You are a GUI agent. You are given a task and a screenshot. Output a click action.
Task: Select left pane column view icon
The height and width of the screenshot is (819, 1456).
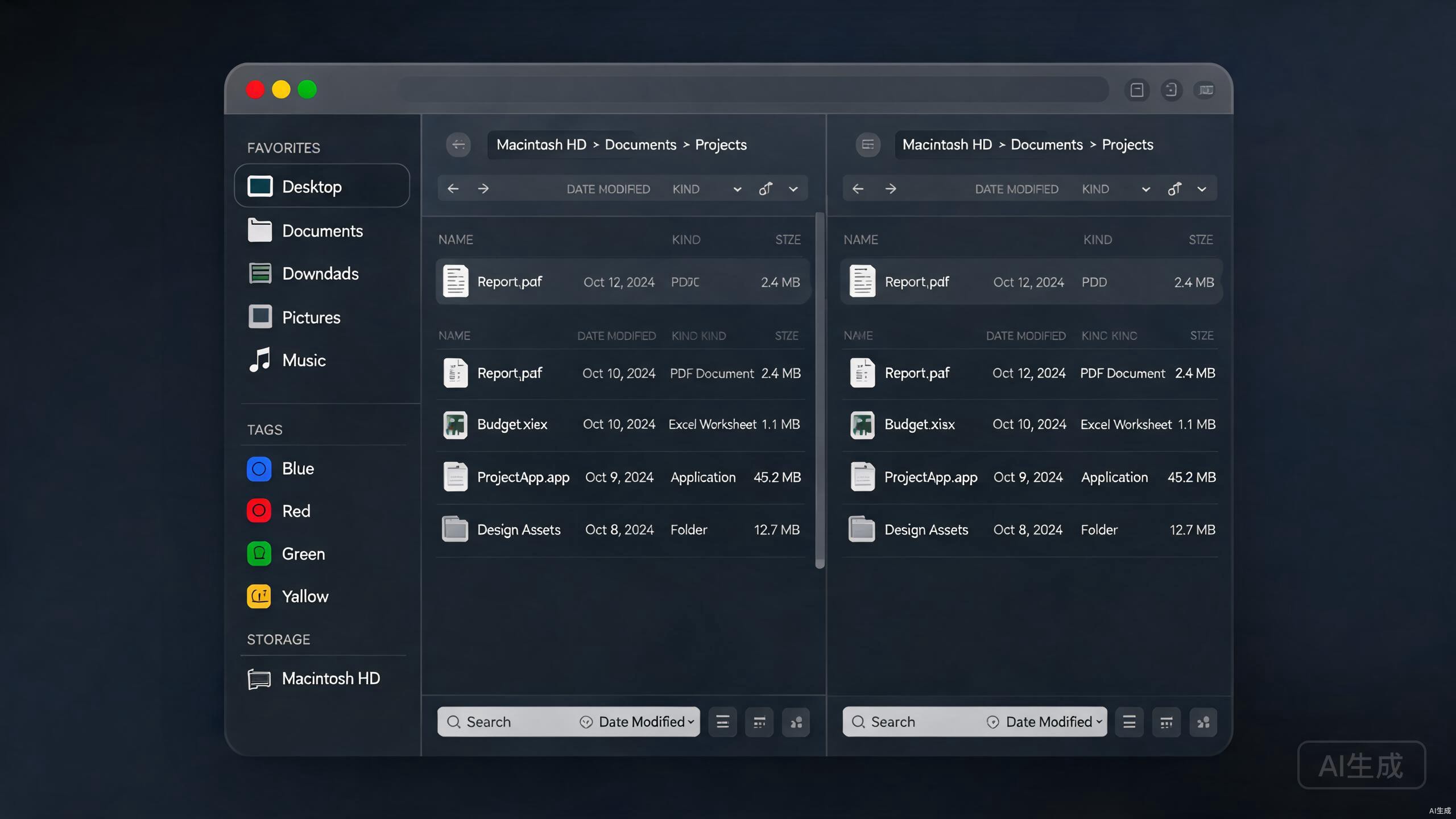(759, 722)
